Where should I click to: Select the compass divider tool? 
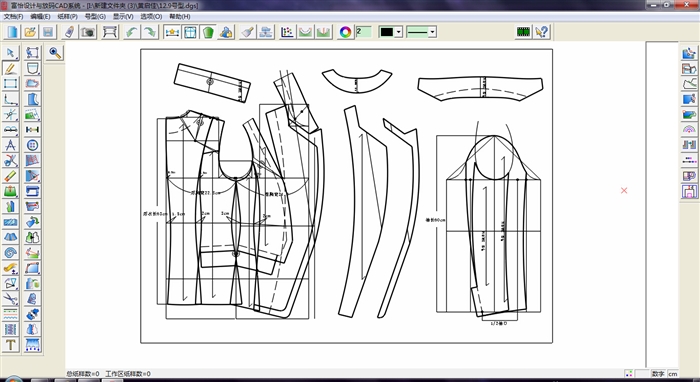click(11, 145)
